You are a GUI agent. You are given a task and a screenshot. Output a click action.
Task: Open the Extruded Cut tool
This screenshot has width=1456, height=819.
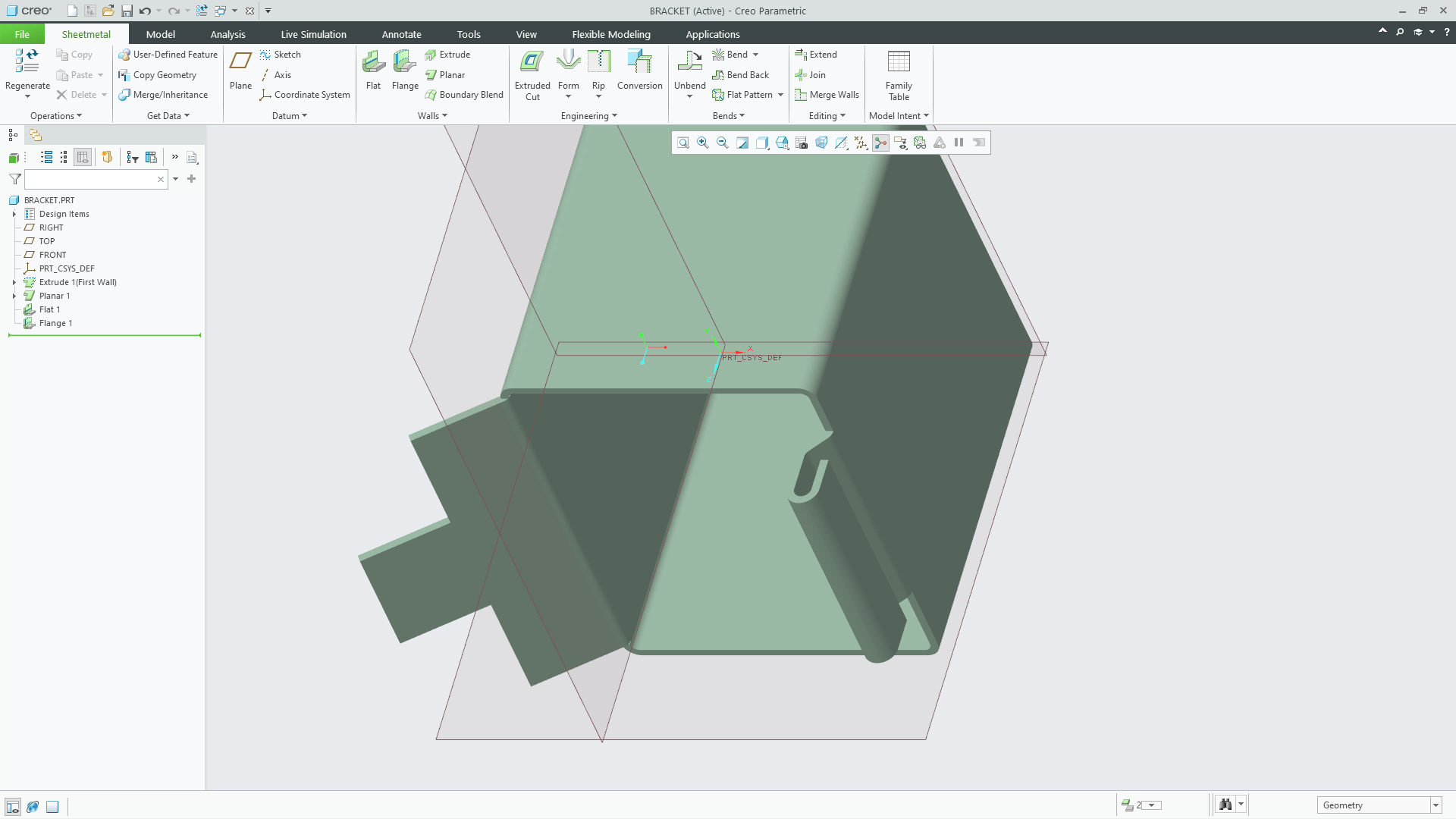(x=532, y=74)
